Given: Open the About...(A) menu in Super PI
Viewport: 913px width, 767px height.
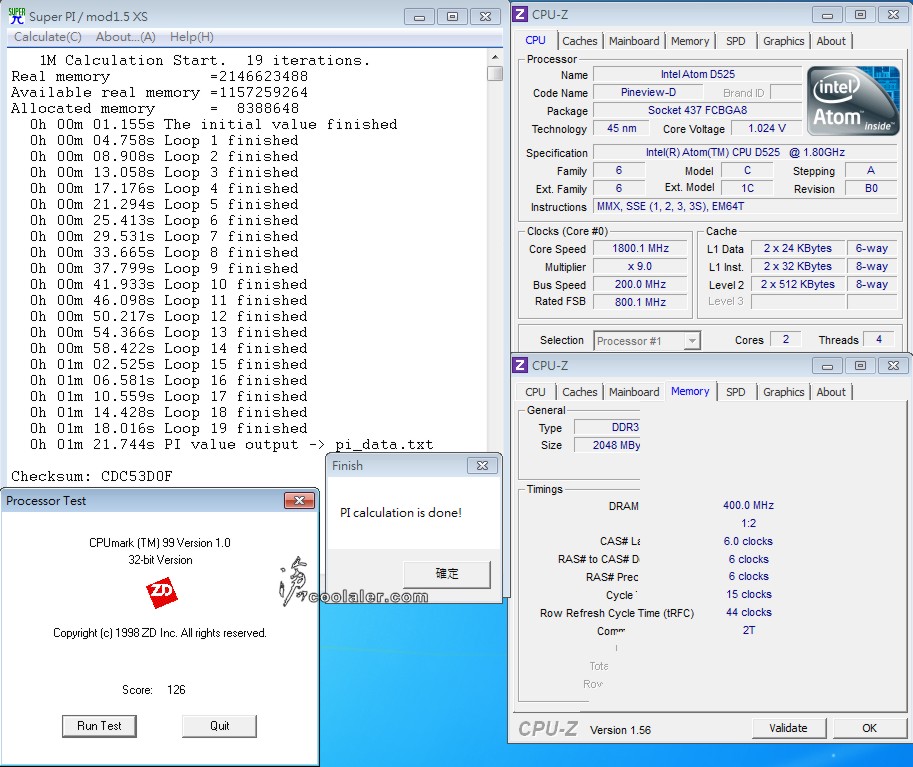Looking at the screenshot, I should [126, 37].
